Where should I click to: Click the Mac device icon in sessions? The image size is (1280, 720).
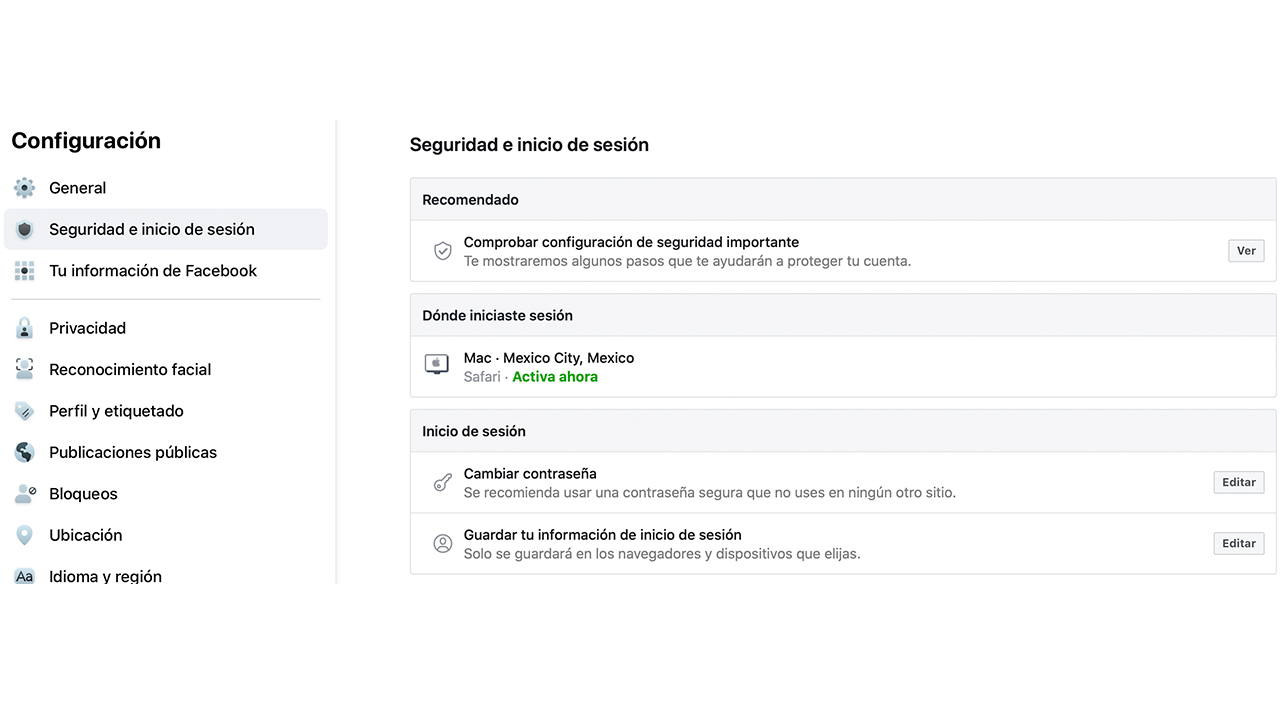437,364
